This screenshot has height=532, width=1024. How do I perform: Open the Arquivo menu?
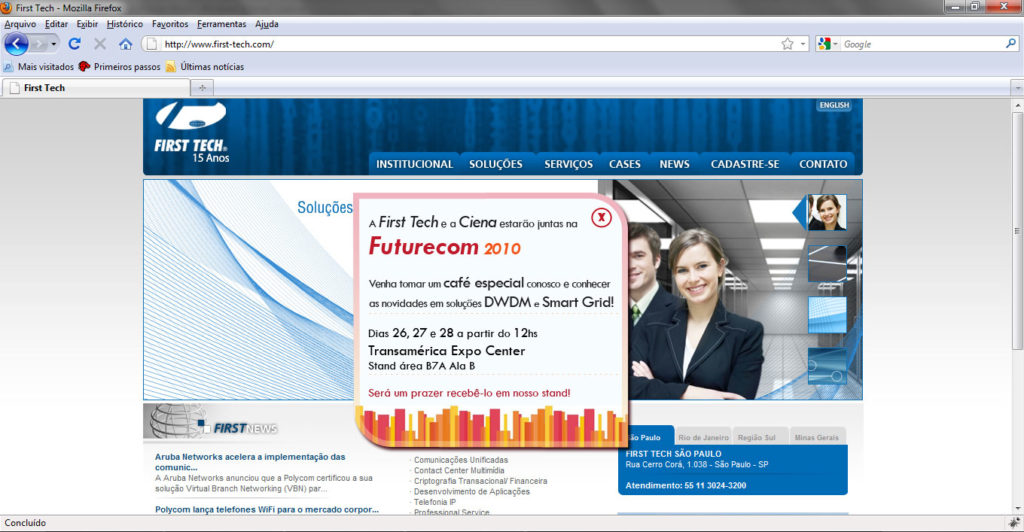[20, 24]
